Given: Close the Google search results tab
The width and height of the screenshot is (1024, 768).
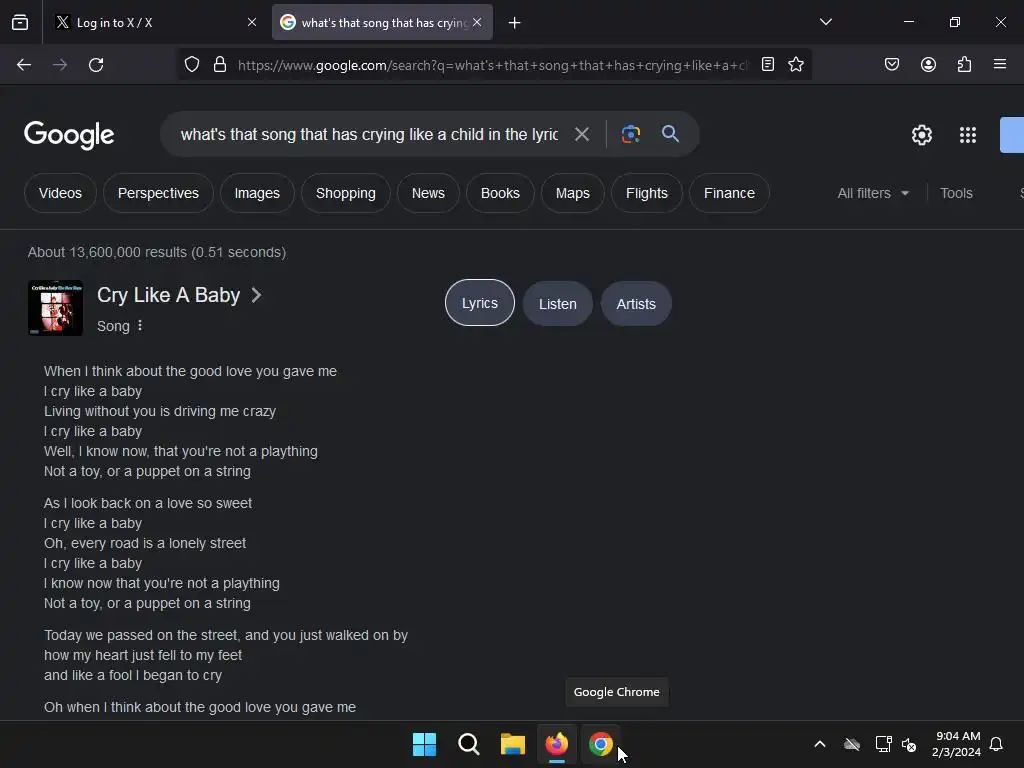Looking at the screenshot, I should point(477,22).
